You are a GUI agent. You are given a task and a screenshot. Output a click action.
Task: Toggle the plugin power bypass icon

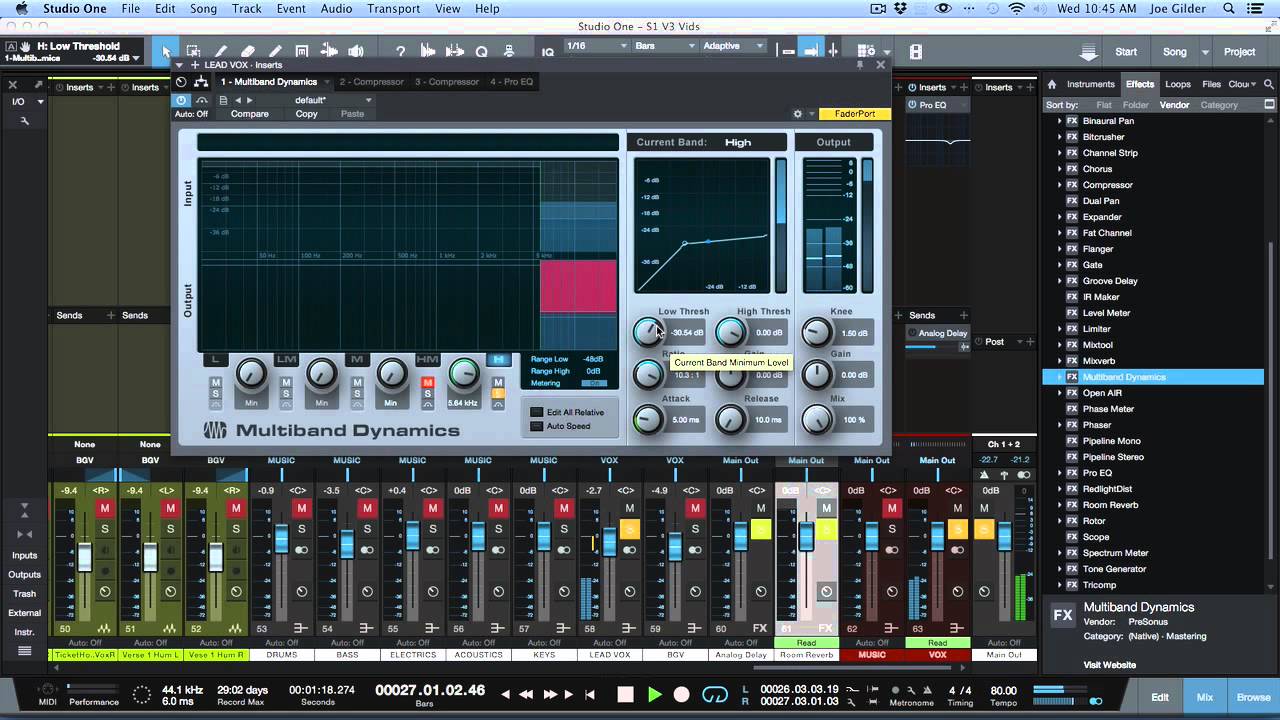pos(181,100)
